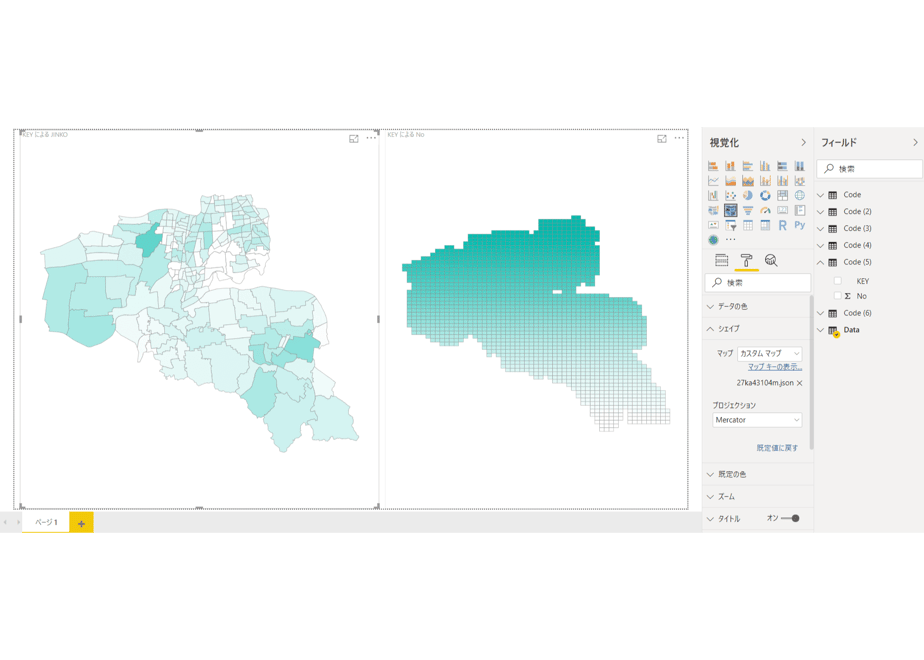This screenshot has width=924, height=660.
Task: Select the stacked bar chart visual
Action: (713, 166)
